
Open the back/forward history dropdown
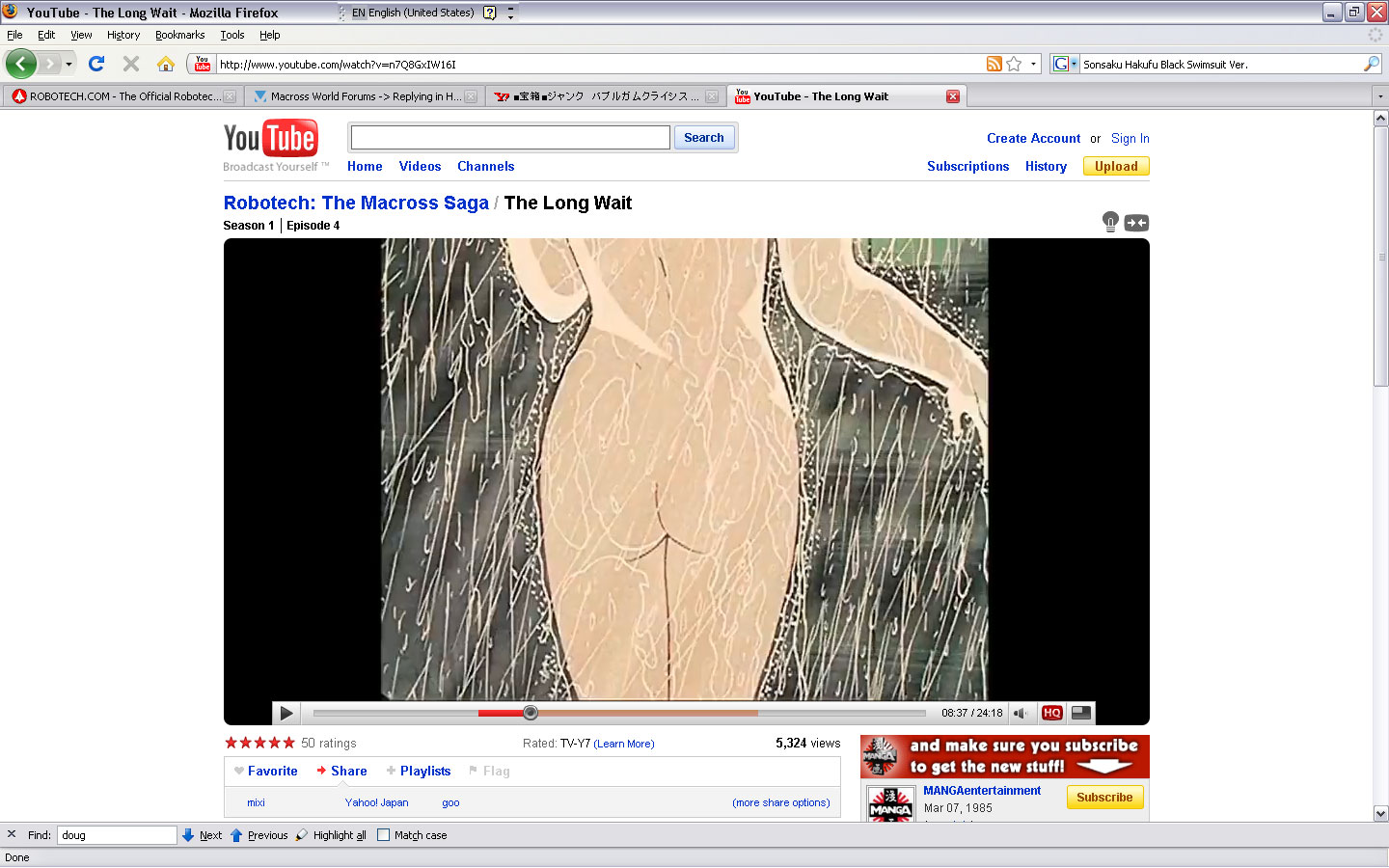[x=68, y=65]
